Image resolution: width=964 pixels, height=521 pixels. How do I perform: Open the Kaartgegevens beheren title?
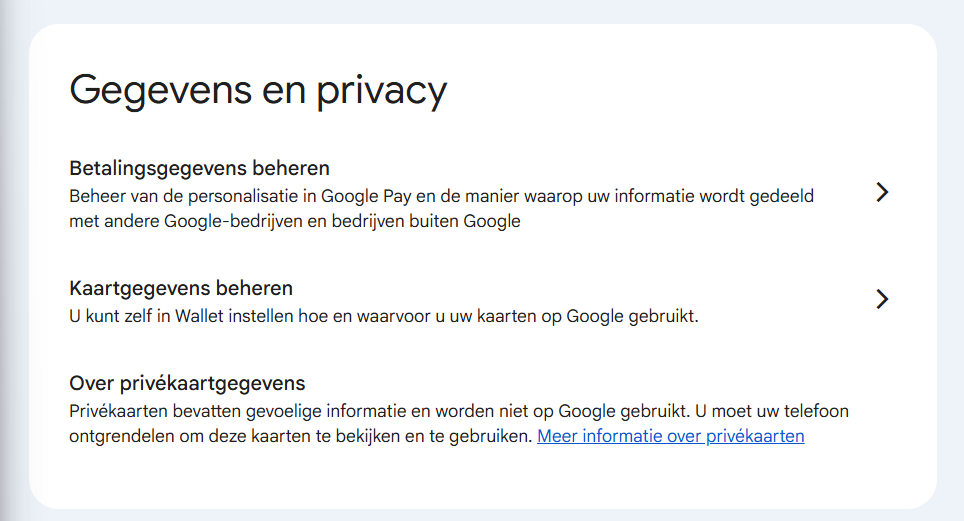[181, 288]
